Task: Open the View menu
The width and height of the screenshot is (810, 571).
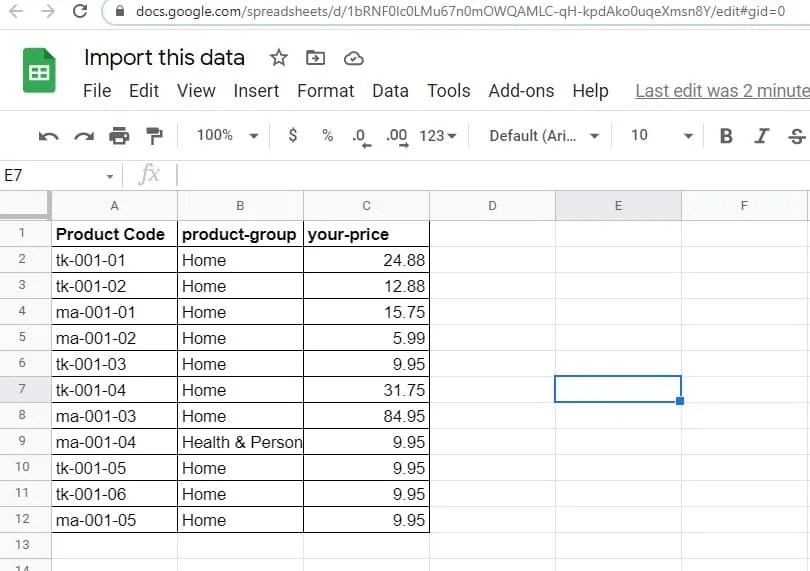Action: pyautogui.click(x=196, y=91)
